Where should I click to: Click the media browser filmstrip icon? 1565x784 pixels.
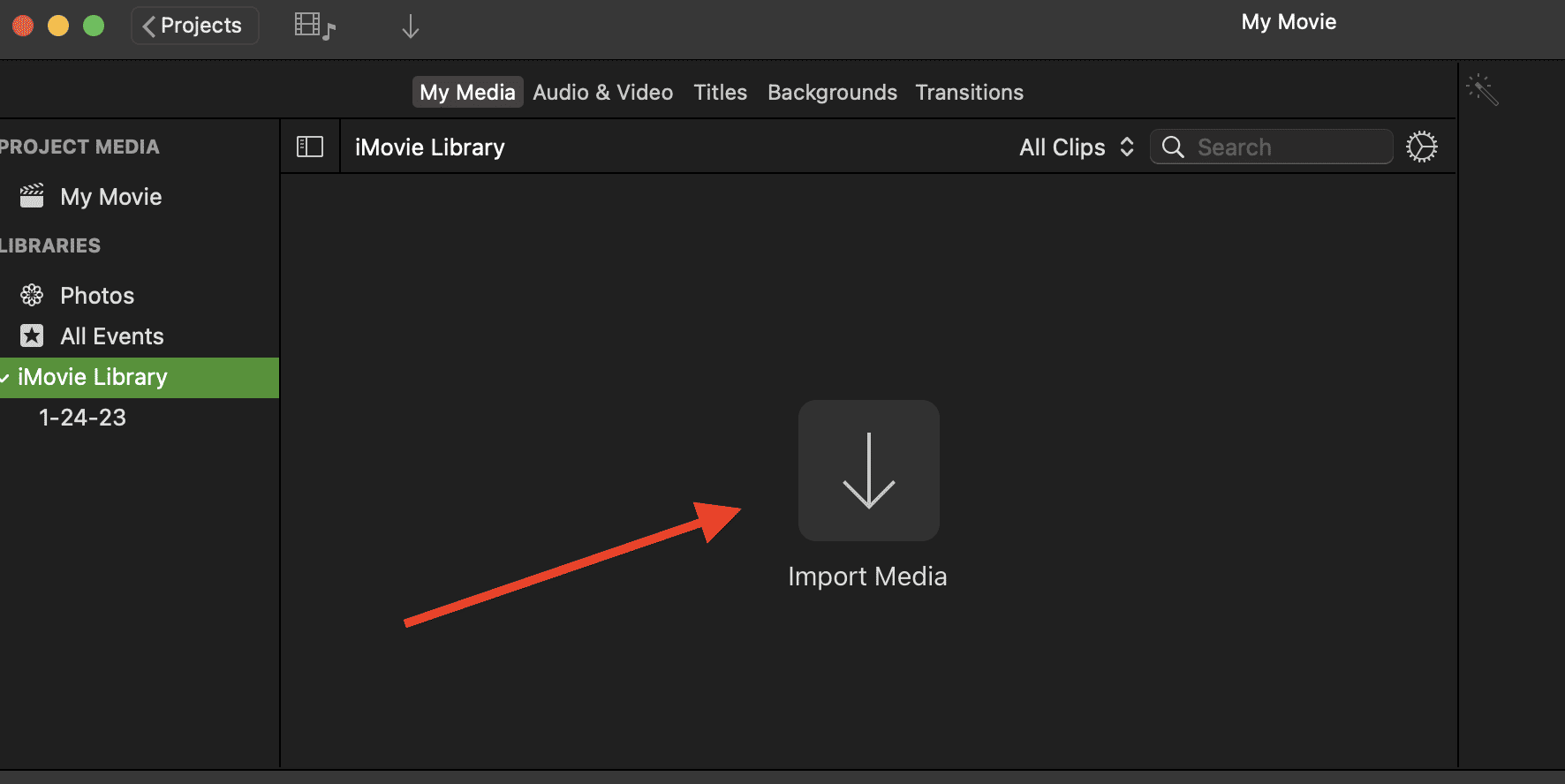(314, 26)
